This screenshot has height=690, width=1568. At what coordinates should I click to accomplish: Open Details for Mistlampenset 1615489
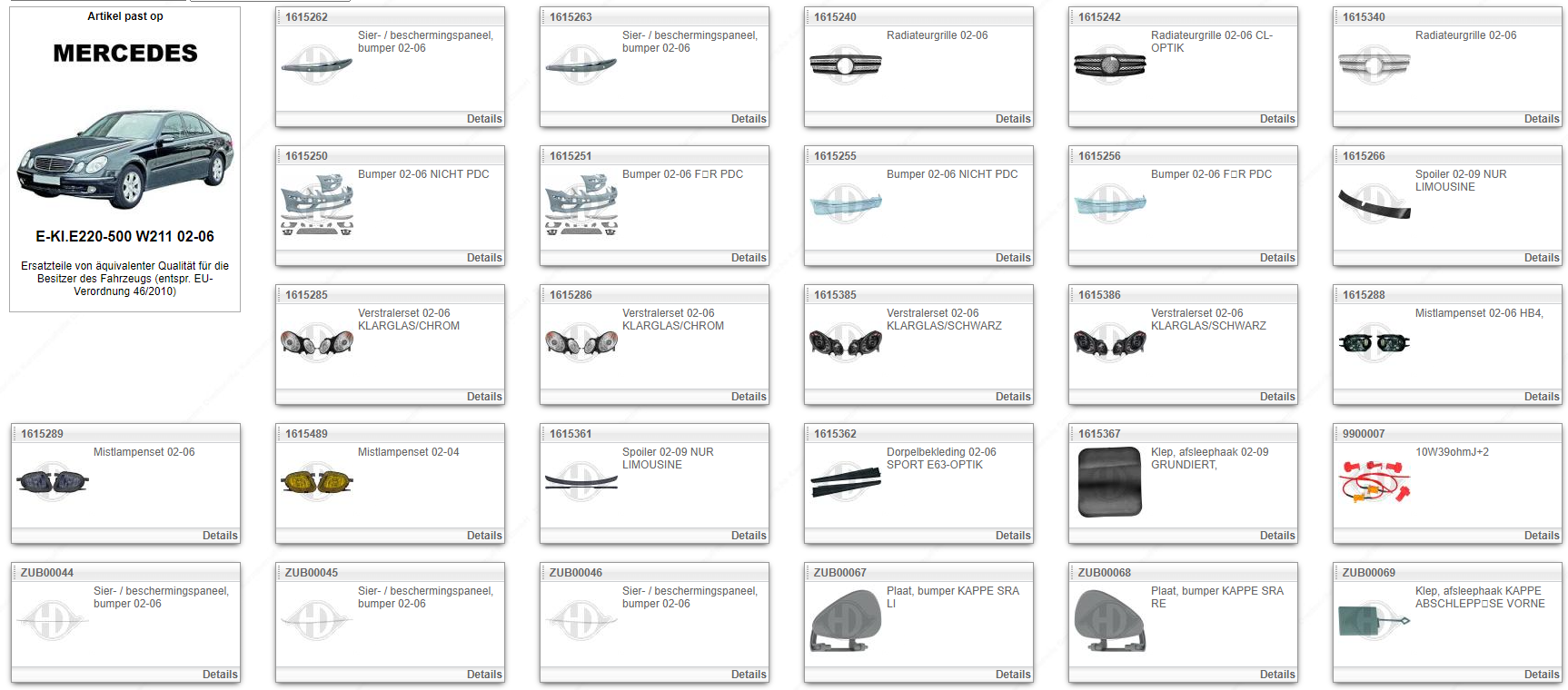point(484,536)
